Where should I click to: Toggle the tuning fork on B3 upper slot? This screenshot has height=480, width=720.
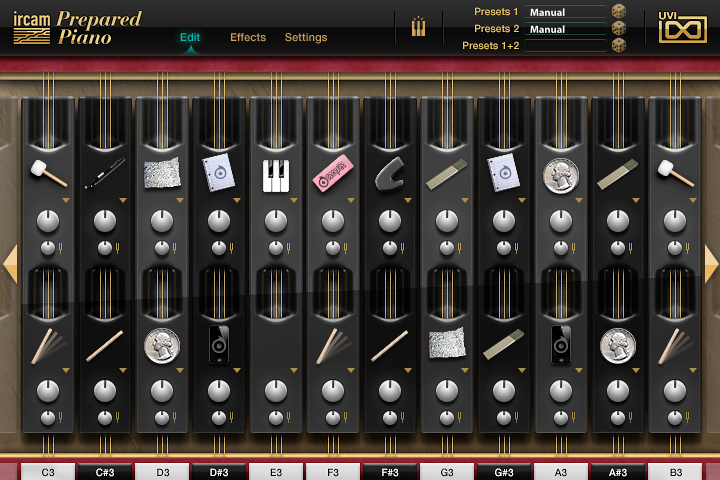pyautogui.click(x=687, y=248)
